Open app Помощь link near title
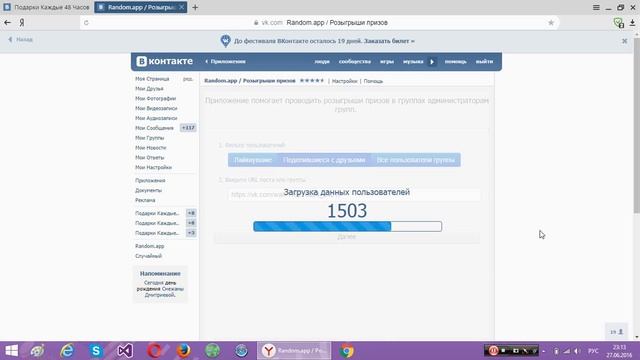Screen dimensions: 640x360 [373, 81]
